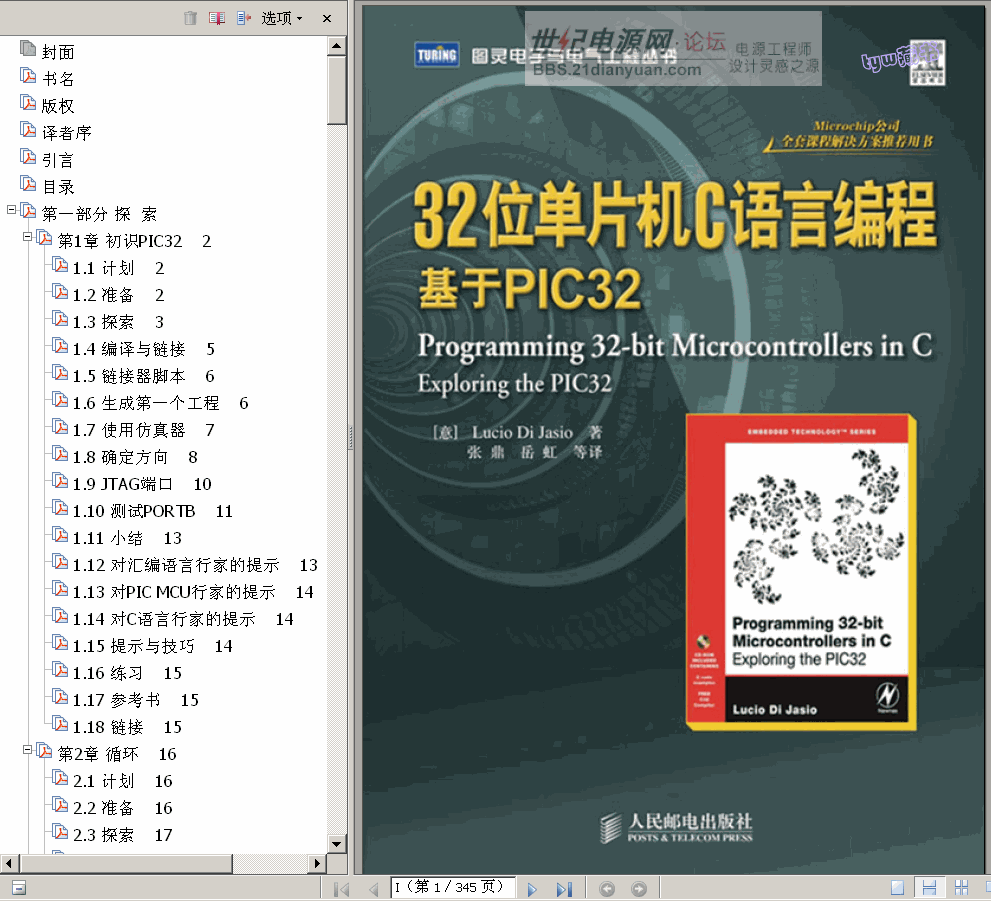Screen dimensions: 991x901
Task: Select bookmark 1.17 参考书
Action: click(x=136, y=700)
